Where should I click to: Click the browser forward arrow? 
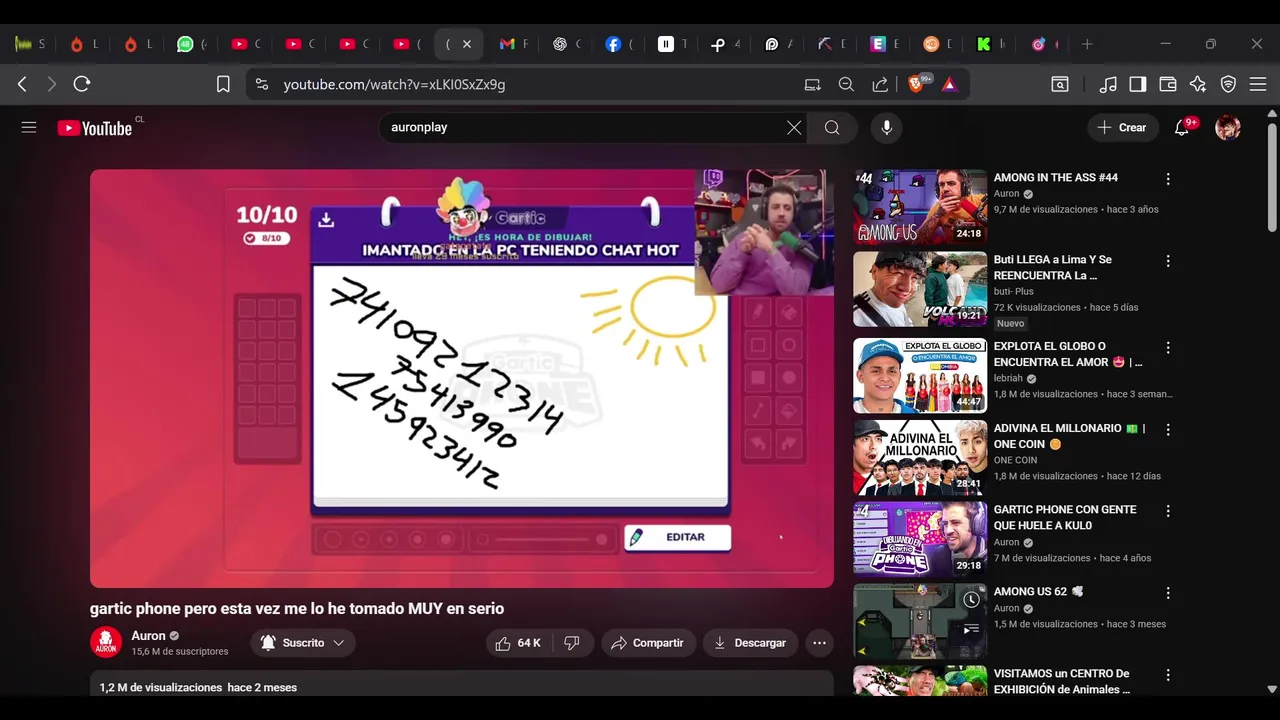[x=52, y=84]
